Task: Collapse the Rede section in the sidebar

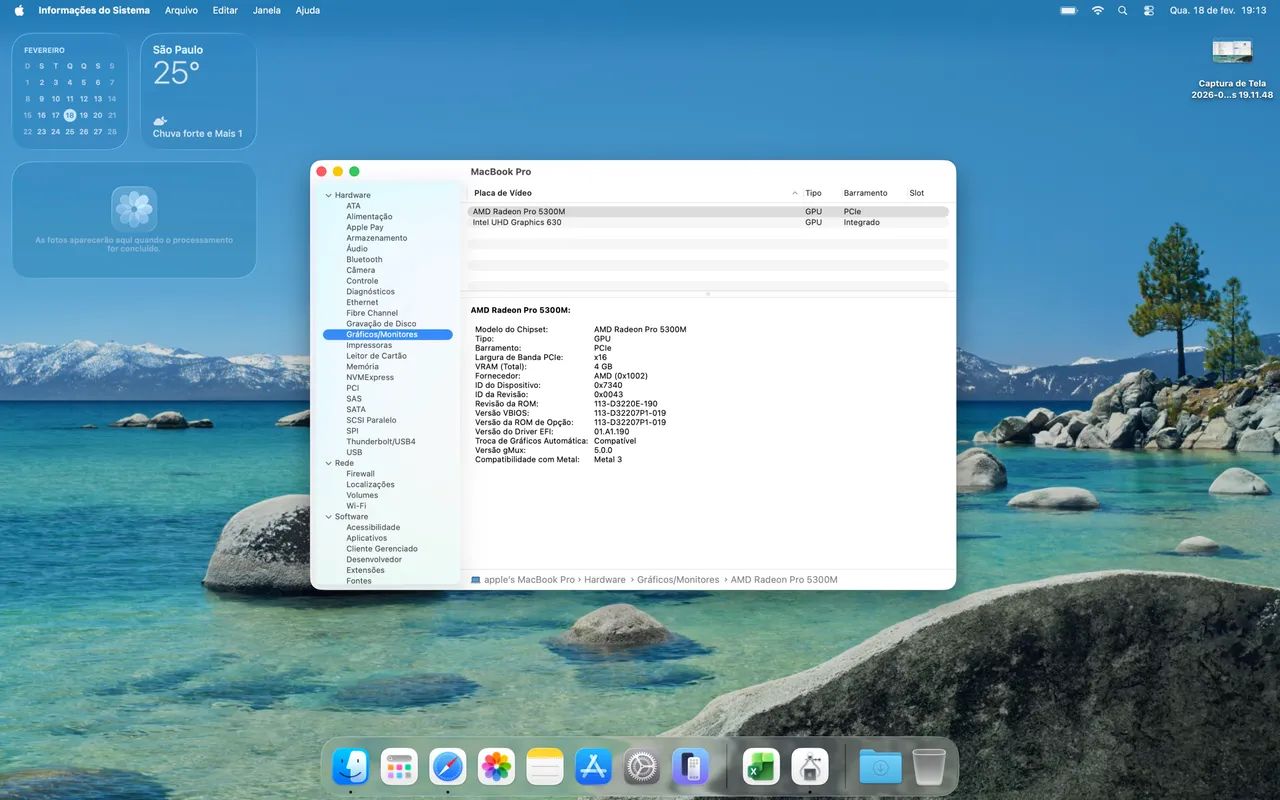Action: (x=328, y=463)
